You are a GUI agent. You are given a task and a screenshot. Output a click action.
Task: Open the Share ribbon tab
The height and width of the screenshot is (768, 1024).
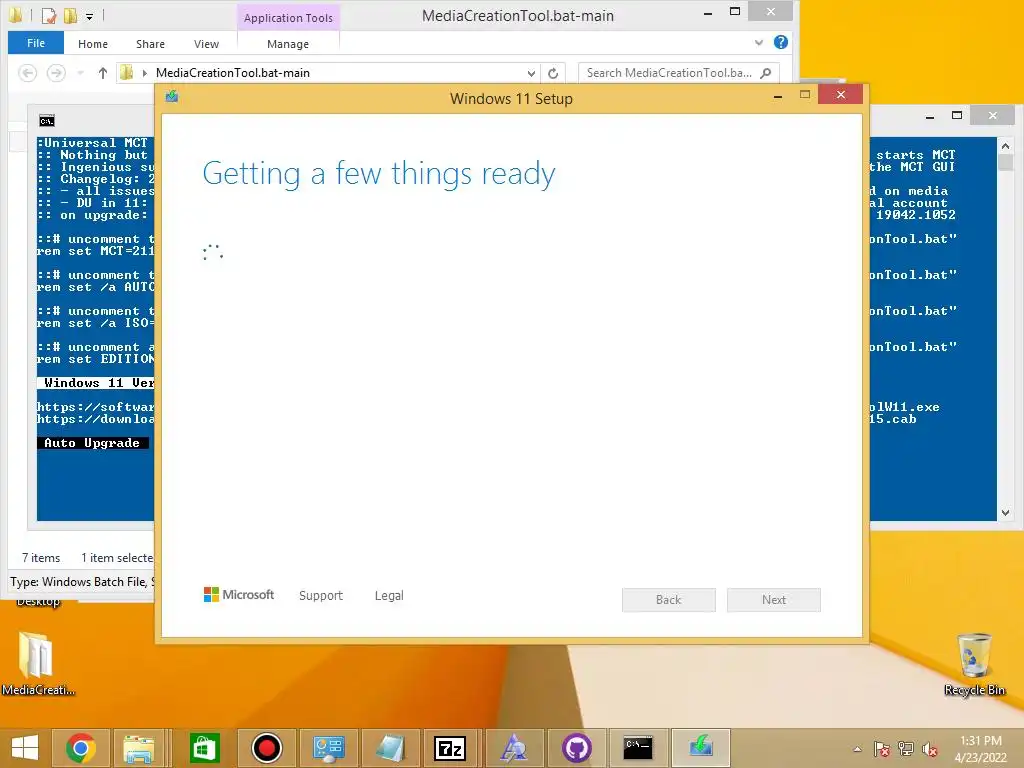coord(150,44)
